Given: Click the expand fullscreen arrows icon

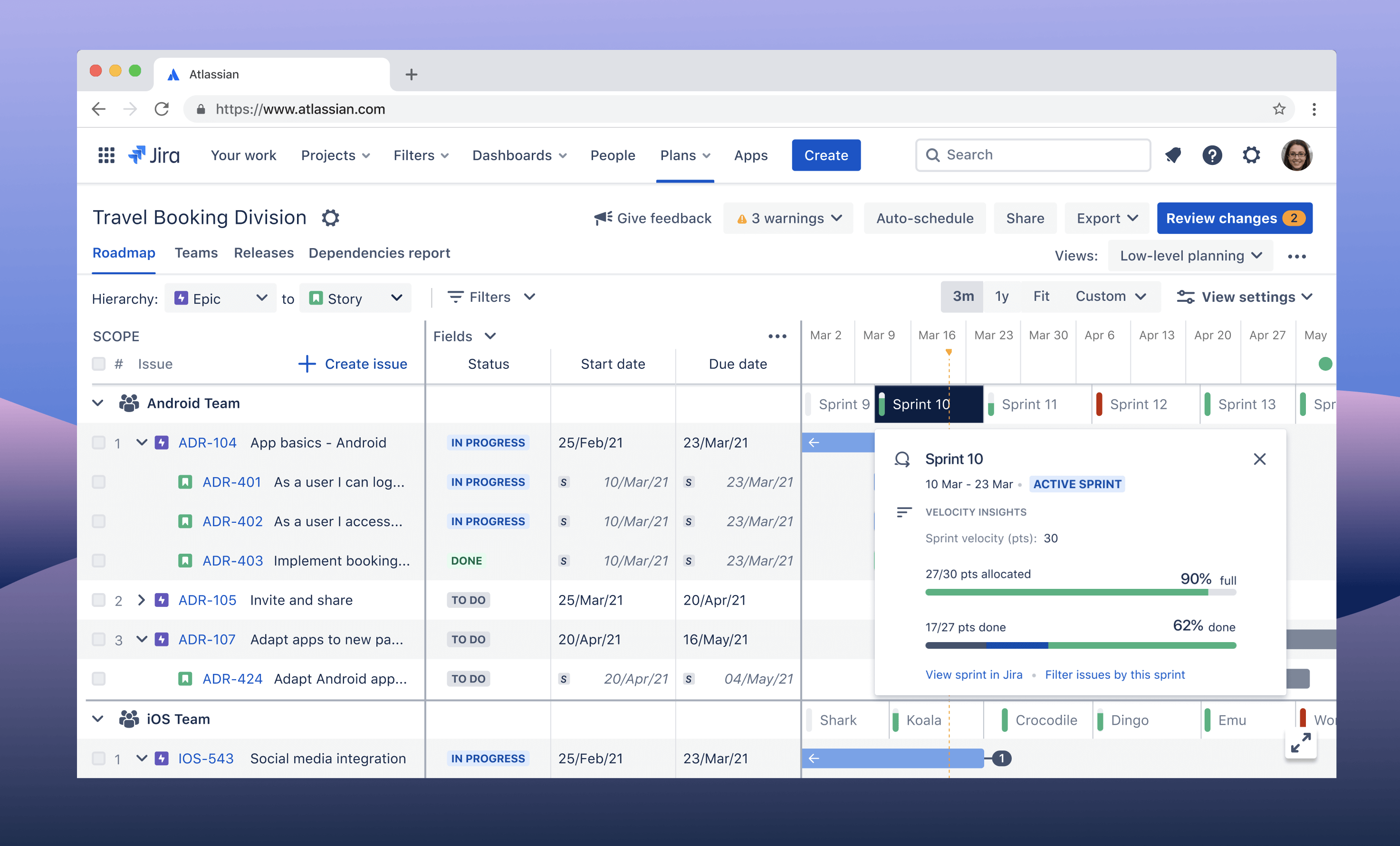Looking at the screenshot, I should 1300,742.
